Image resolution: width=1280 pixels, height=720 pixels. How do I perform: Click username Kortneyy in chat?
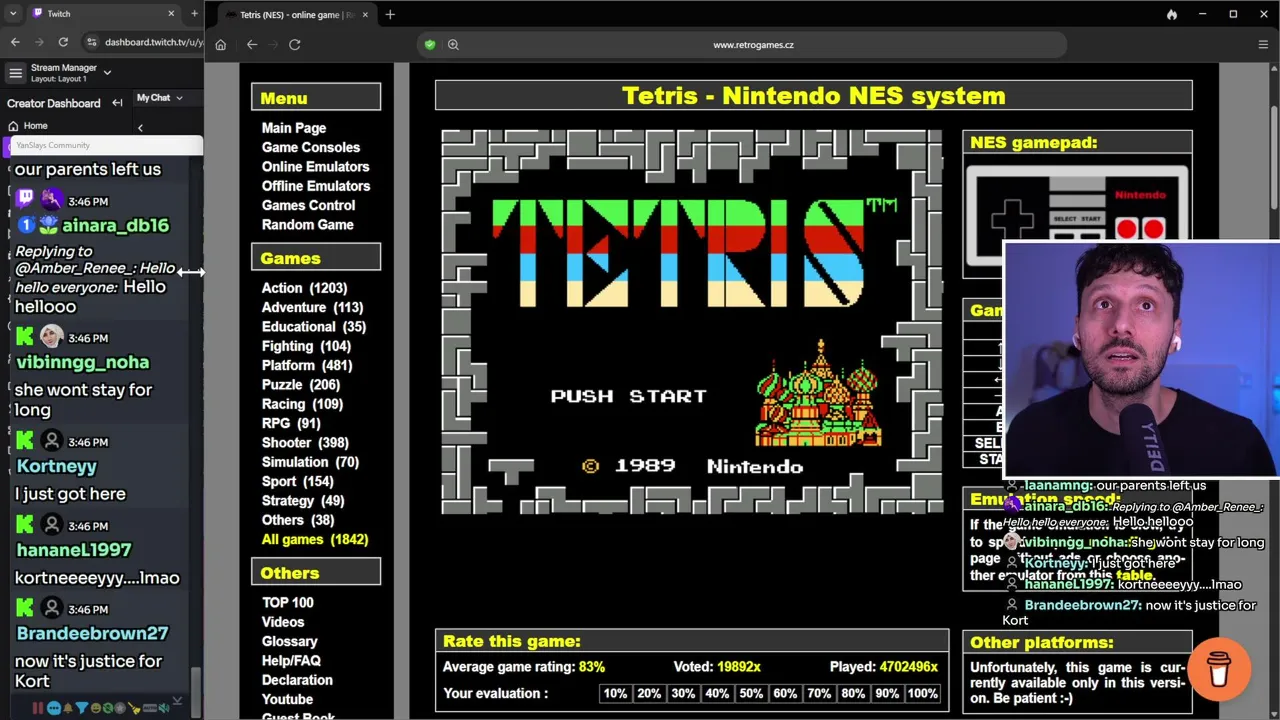tap(57, 467)
